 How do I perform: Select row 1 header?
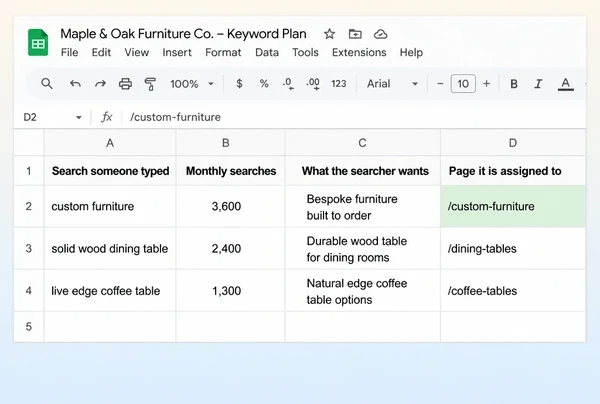pos(29,171)
